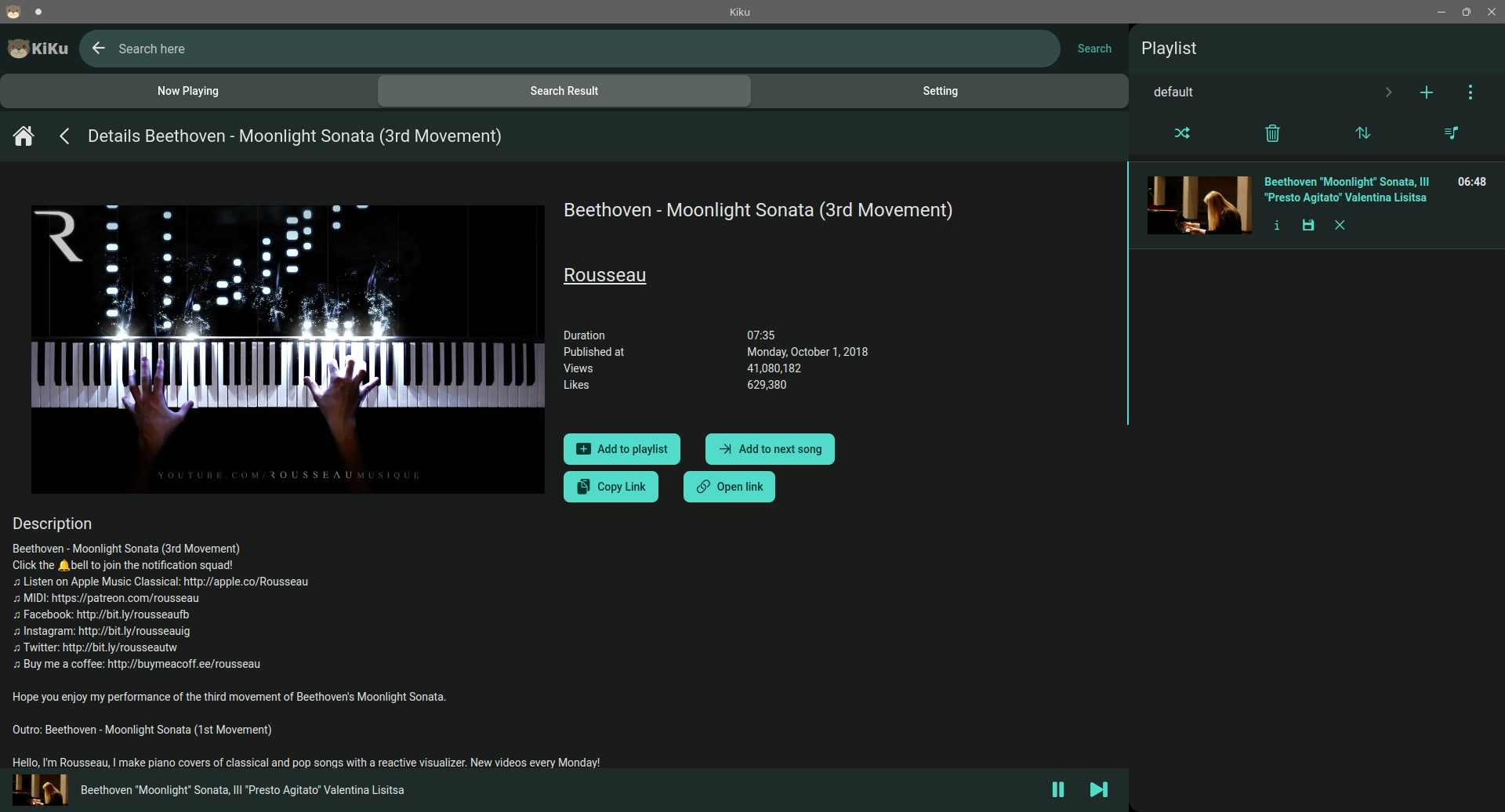Pause the currently playing song

pos(1058,789)
